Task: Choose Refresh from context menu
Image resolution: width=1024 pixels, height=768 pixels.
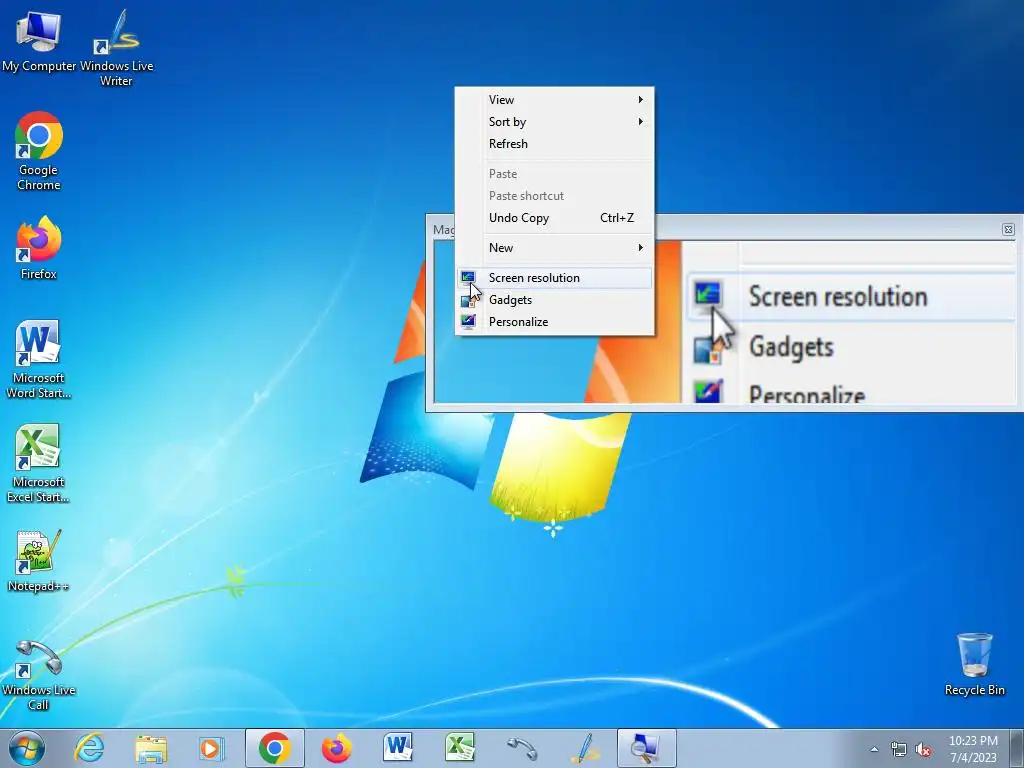Action: pos(554,144)
